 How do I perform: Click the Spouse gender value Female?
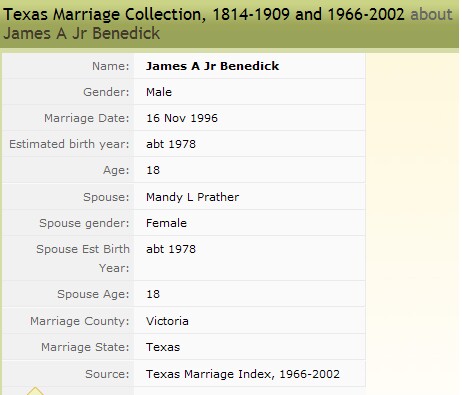tap(166, 223)
